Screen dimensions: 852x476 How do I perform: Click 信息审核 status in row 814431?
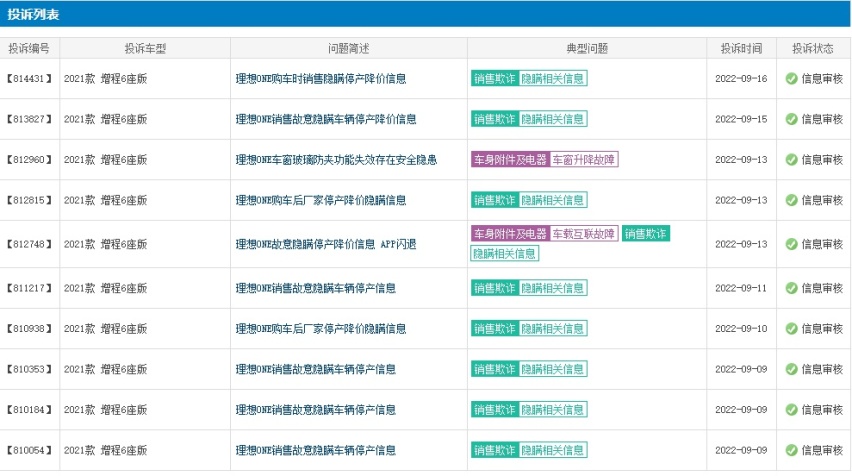[822, 79]
